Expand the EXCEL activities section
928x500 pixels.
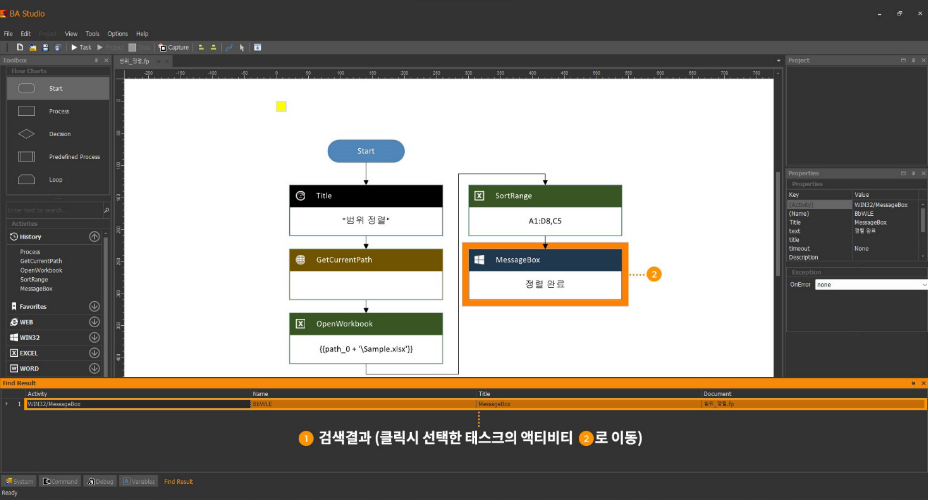coord(94,353)
